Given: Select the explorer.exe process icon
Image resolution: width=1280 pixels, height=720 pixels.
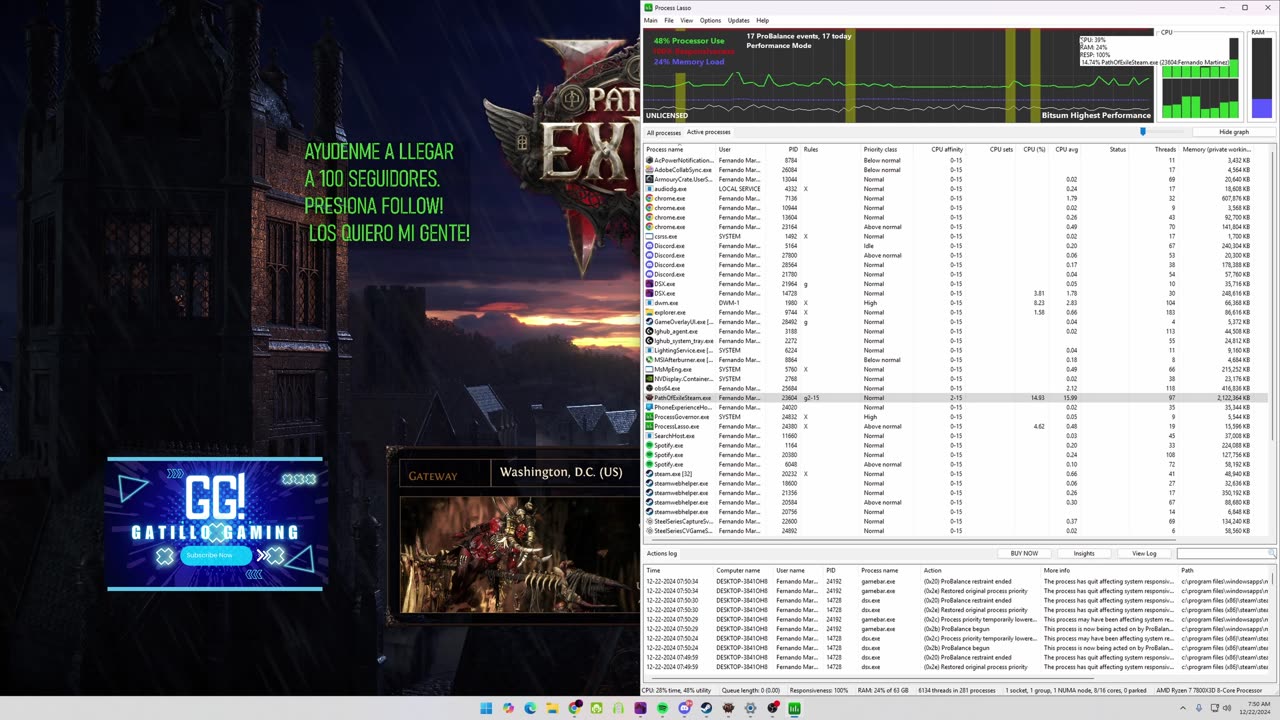Looking at the screenshot, I should pos(650,312).
